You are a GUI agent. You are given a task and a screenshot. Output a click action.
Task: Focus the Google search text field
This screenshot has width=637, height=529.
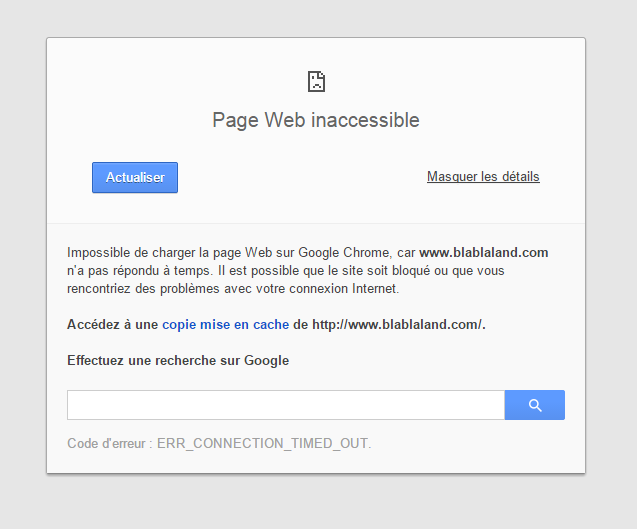point(286,405)
